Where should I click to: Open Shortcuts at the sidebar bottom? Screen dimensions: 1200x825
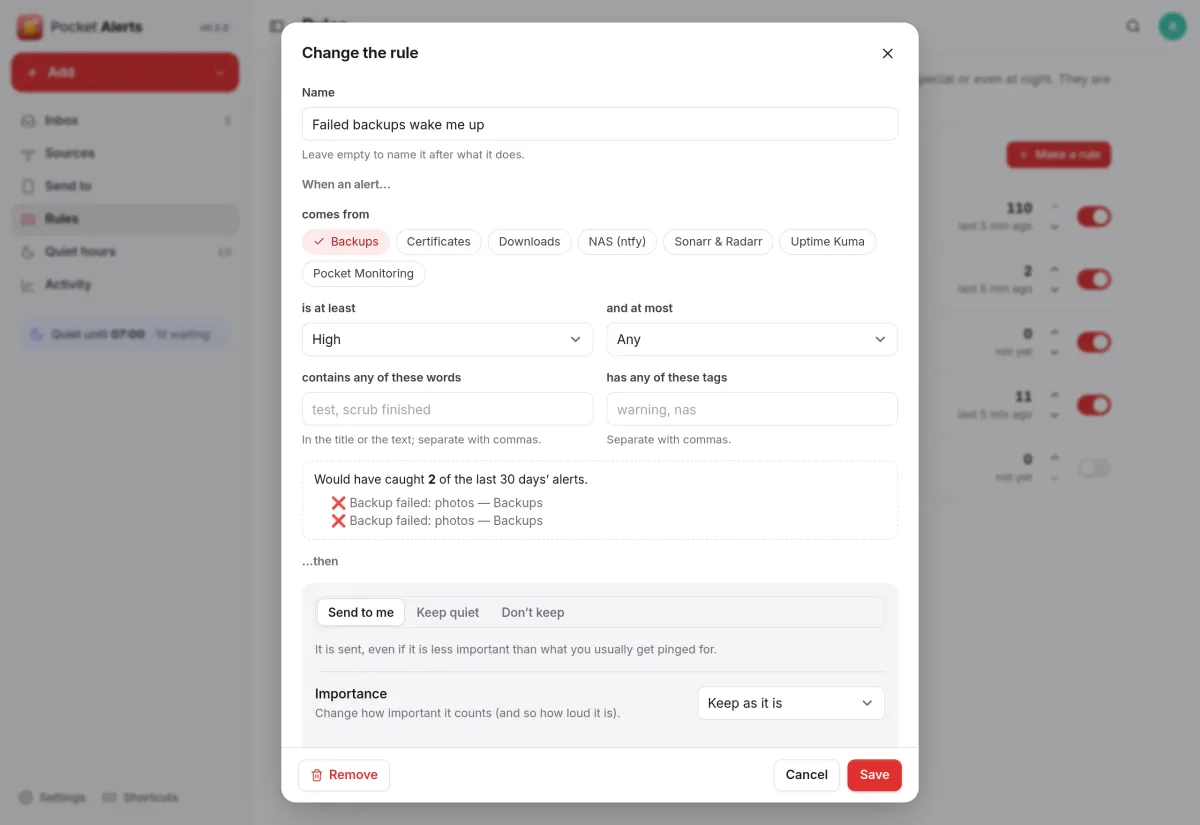pyautogui.click(x=141, y=798)
